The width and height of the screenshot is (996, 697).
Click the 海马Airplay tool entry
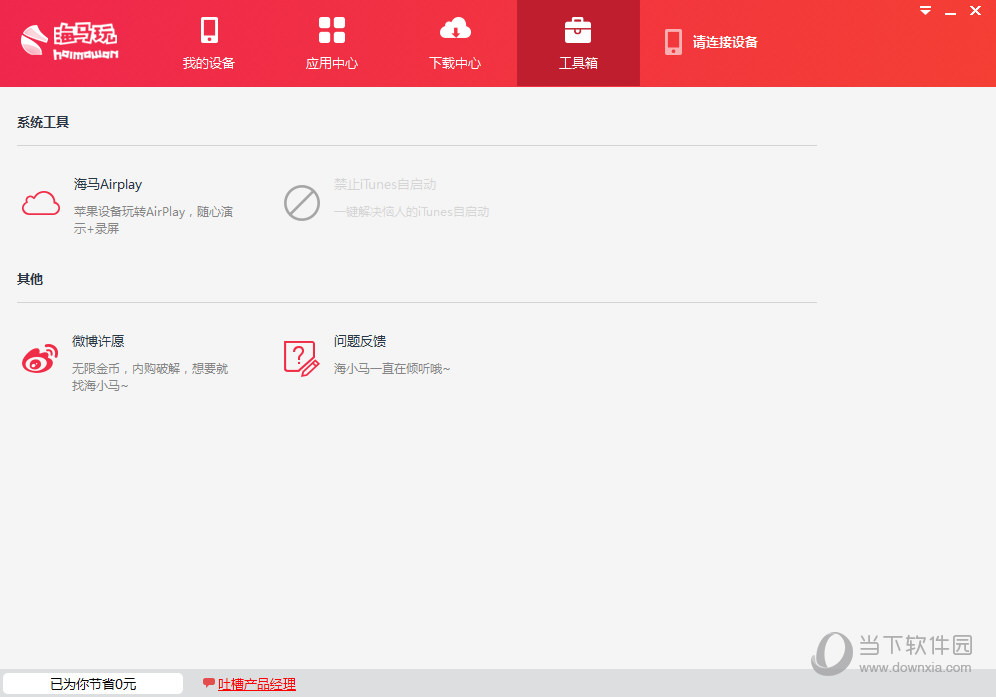point(107,185)
